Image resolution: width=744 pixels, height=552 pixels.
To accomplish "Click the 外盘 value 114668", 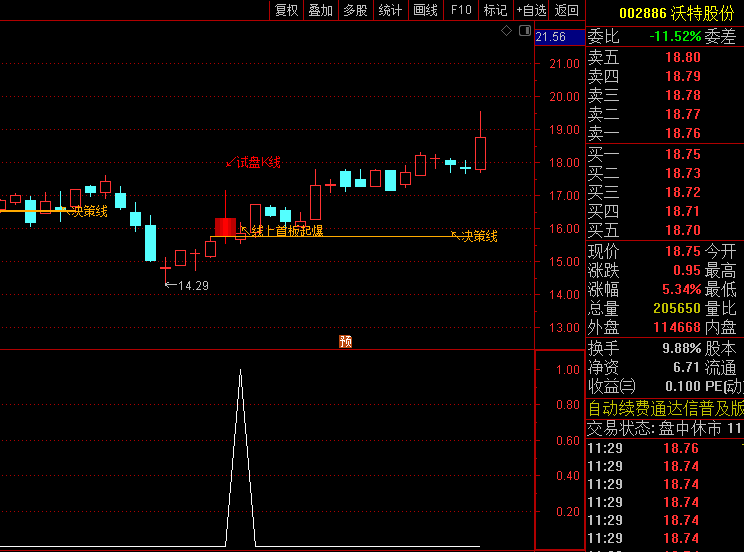I will 677,327.
